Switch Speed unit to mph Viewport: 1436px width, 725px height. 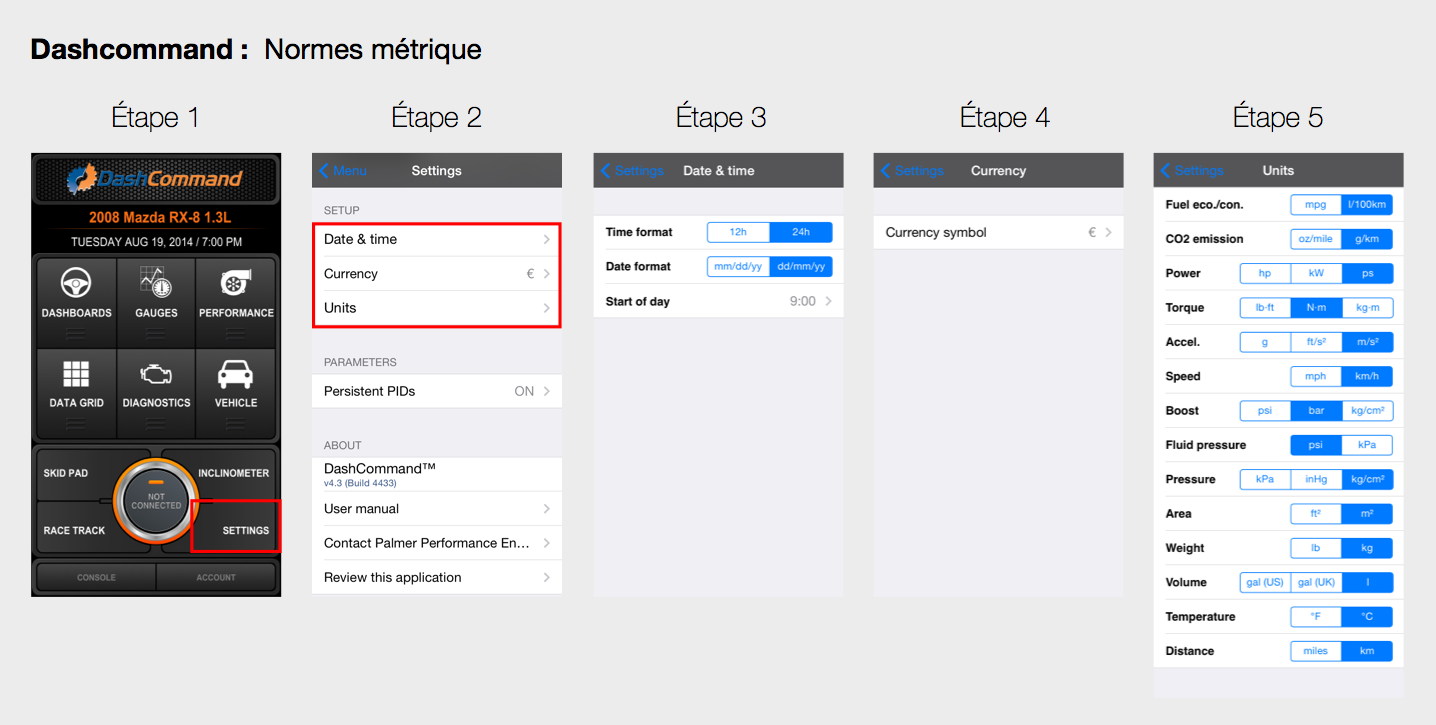1315,377
